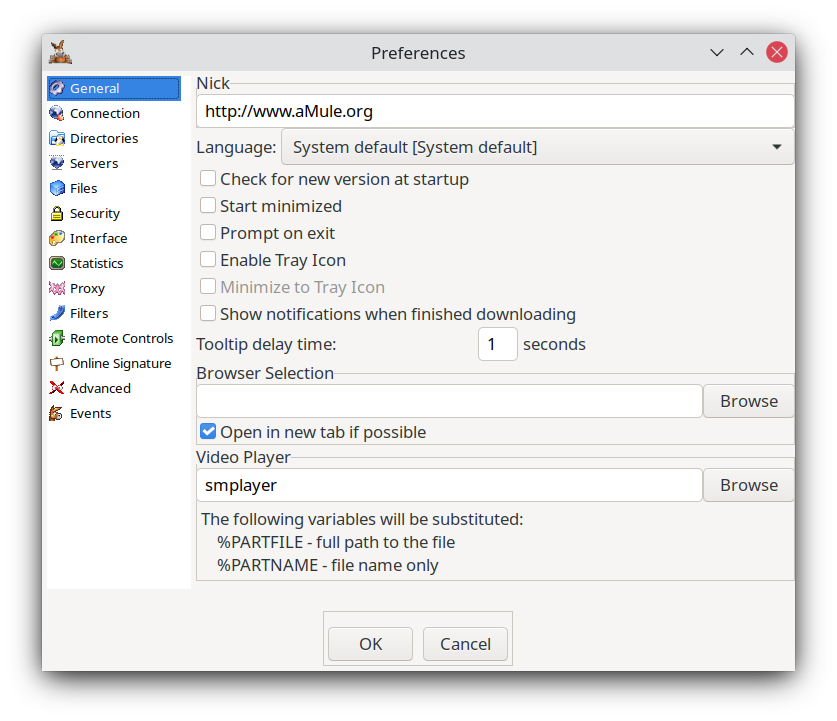This screenshot has width=837, height=721.
Task: Click the Files cube icon
Action: point(57,188)
